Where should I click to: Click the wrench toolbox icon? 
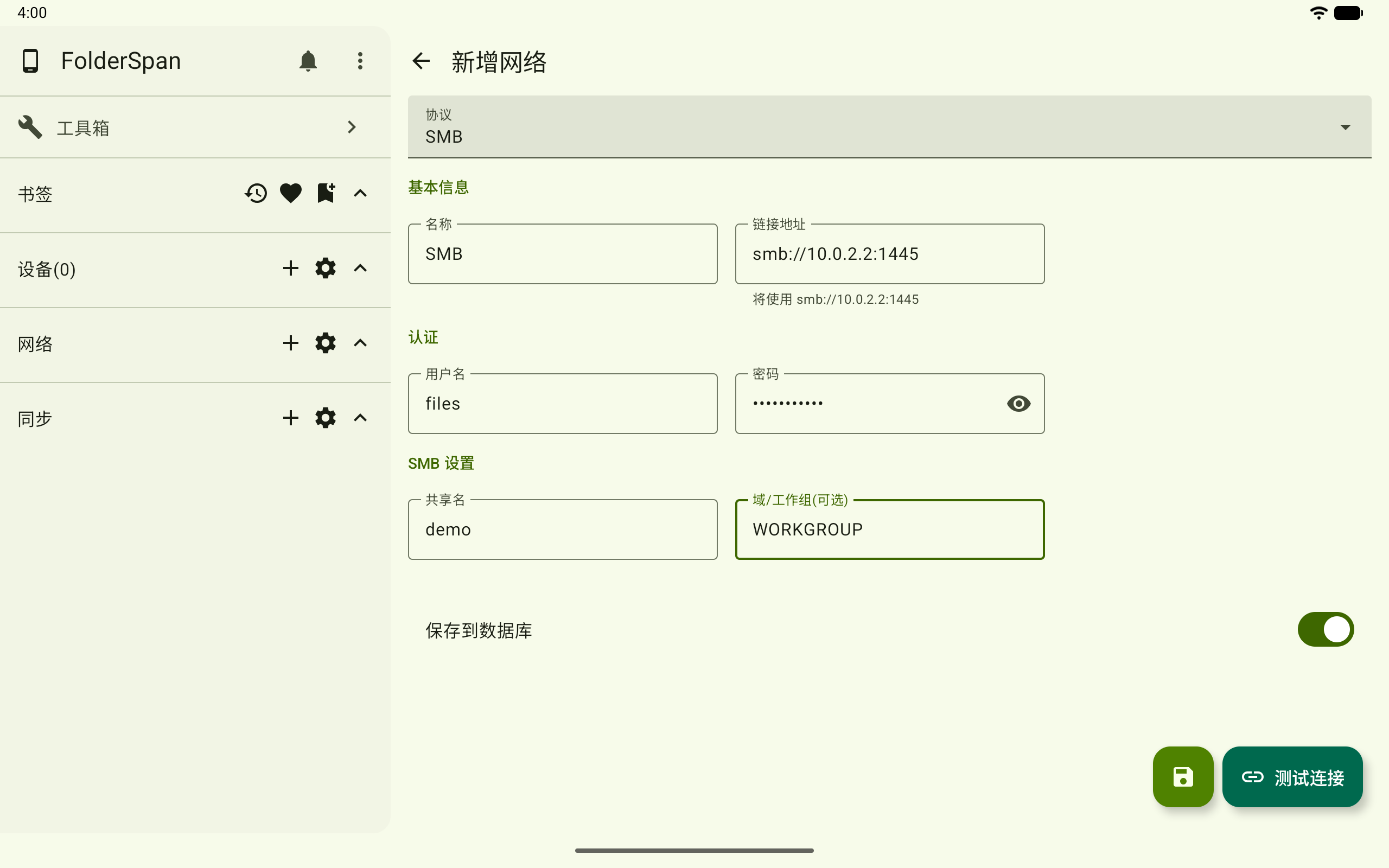coord(30,127)
